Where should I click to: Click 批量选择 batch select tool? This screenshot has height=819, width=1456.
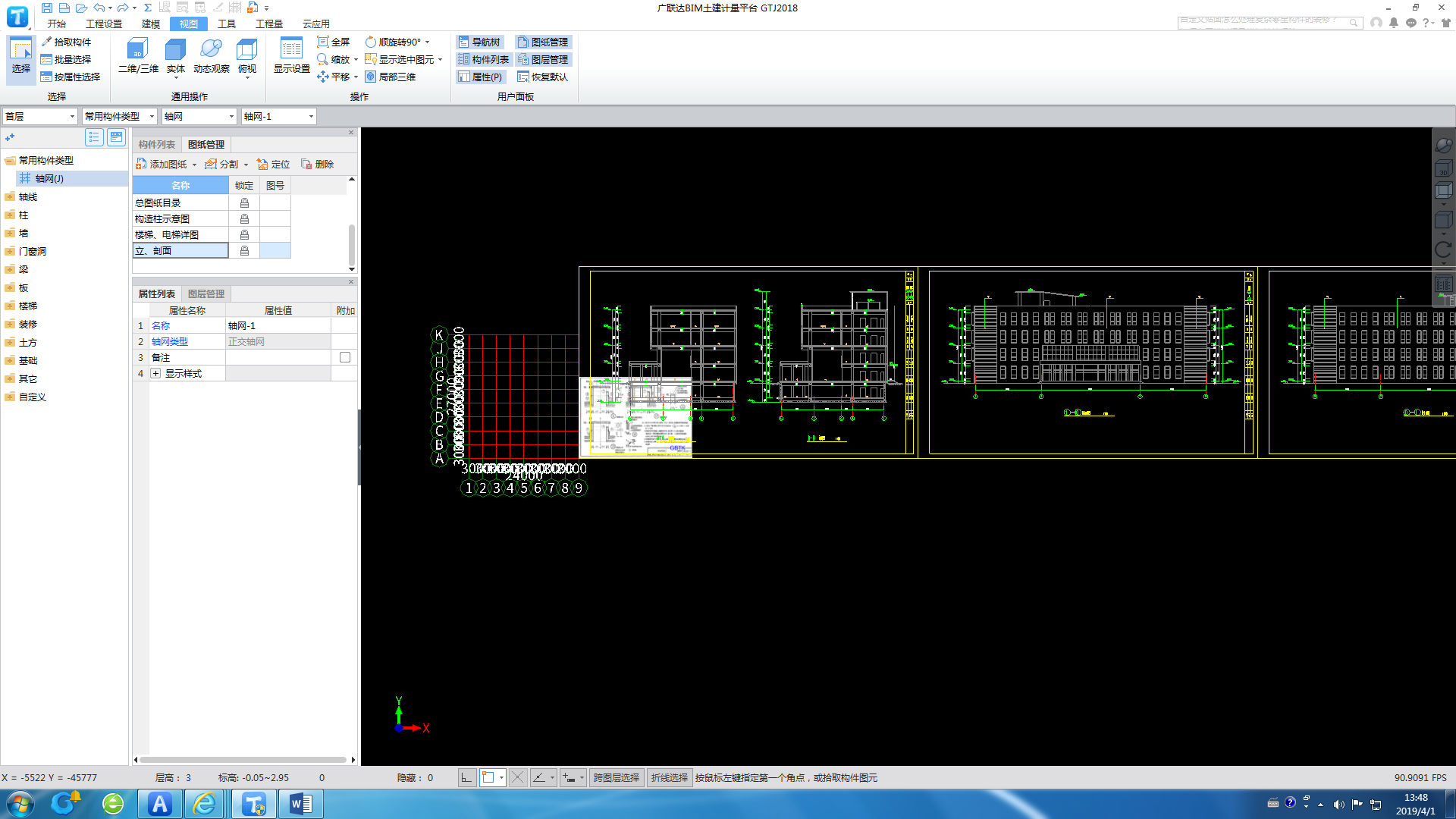point(66,59)
